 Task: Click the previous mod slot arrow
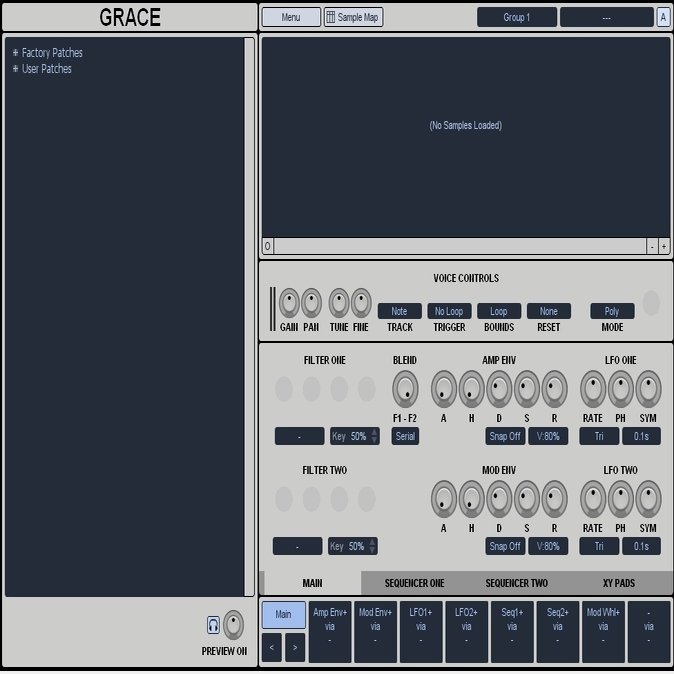pos(272,647)
